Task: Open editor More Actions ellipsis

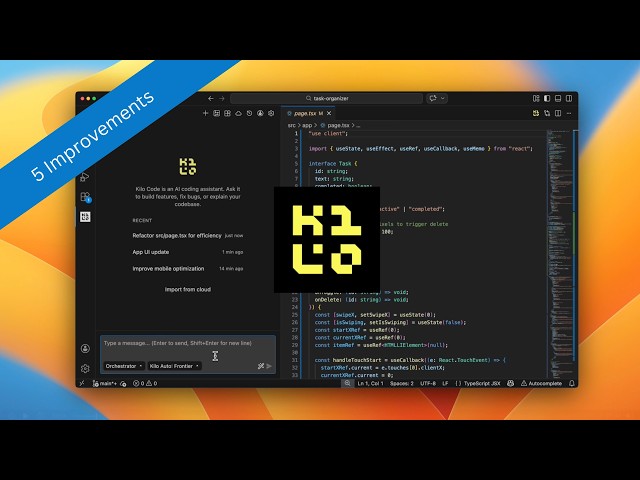Action: pyautogui.click(x=569, y=113)
